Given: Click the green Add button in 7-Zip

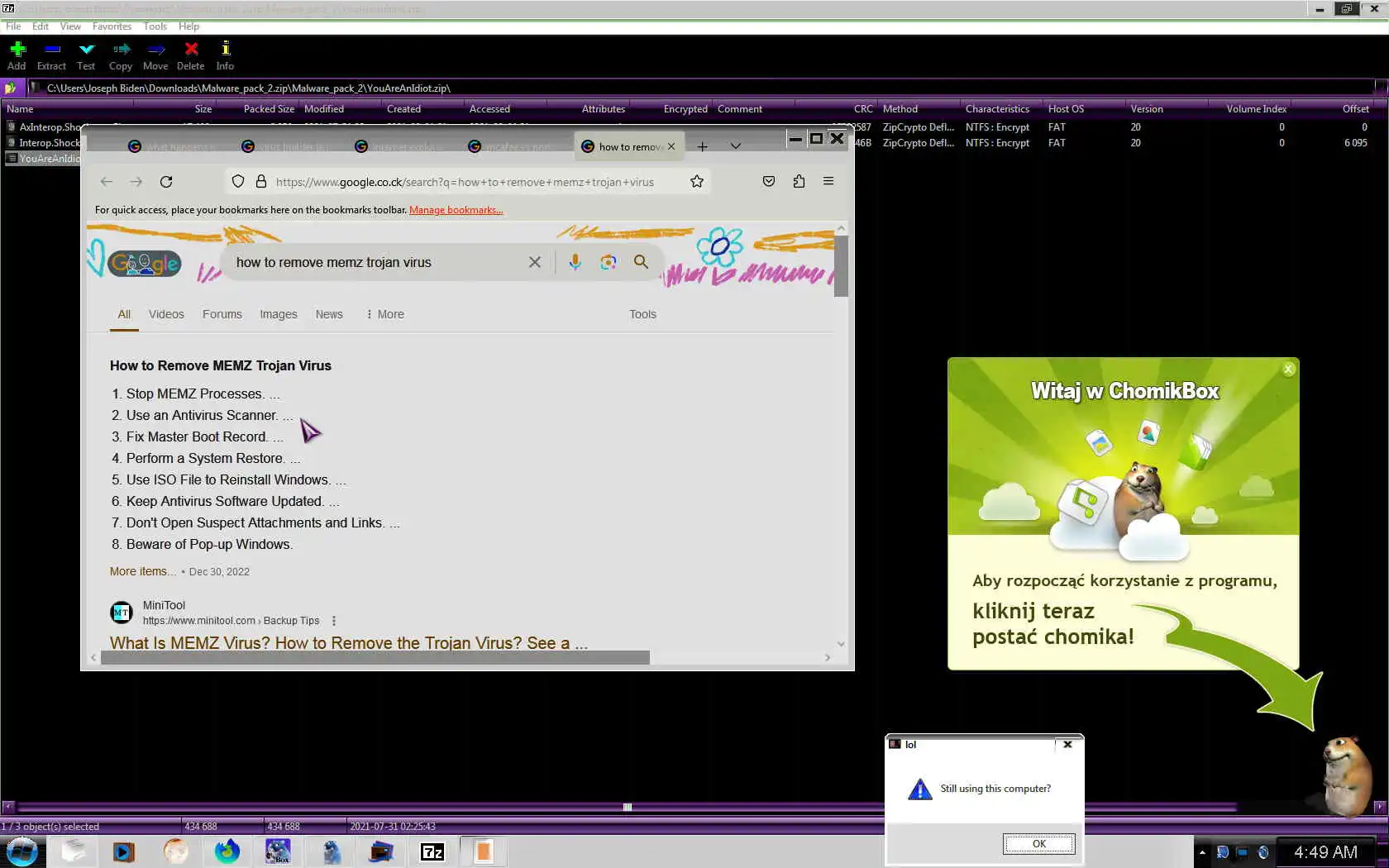Looking at the screenshot, I should point(17,55).
